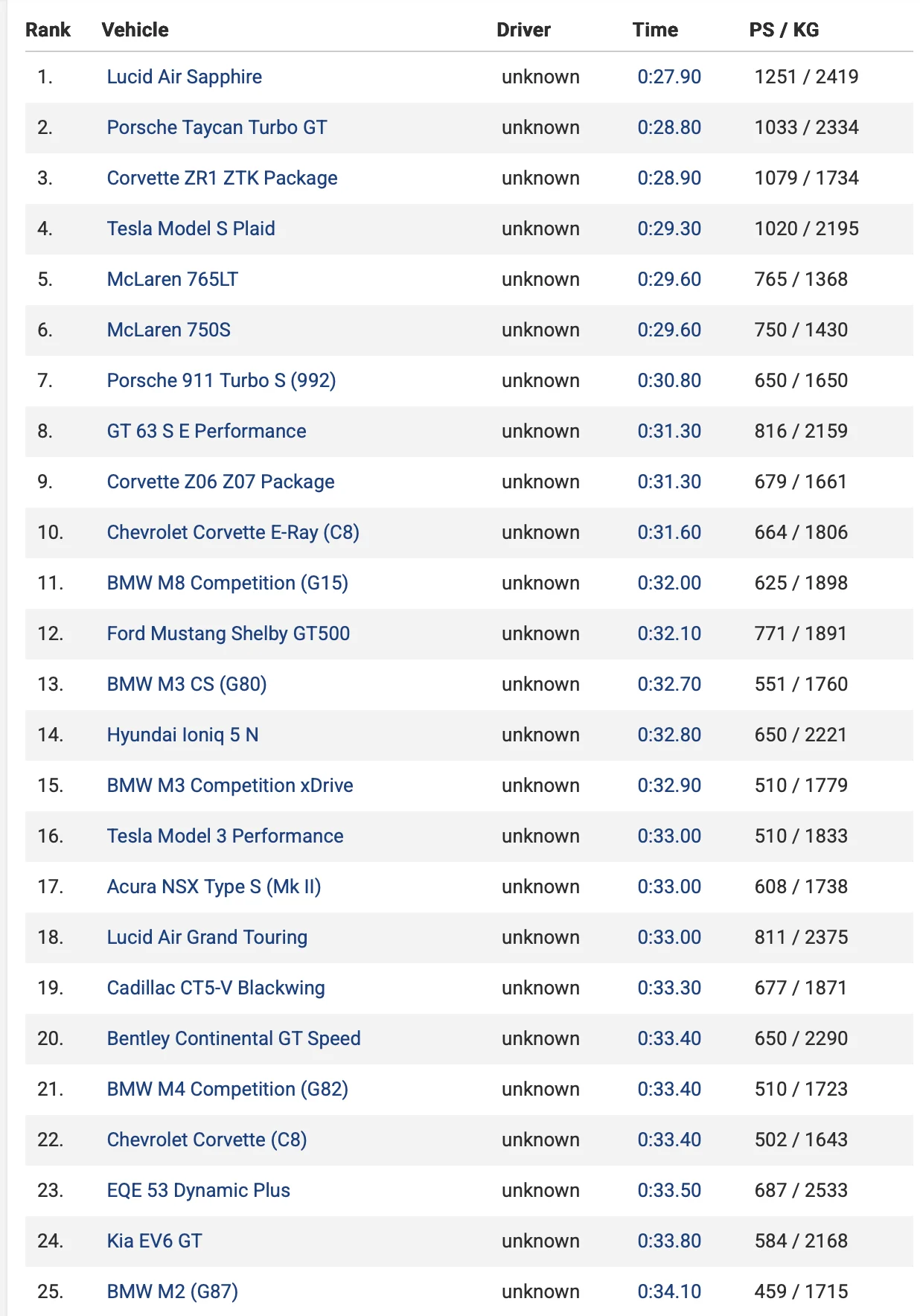920x1316 pixels.
Task: Click the 0:32.90 lap time
Action: pos(669,785)
